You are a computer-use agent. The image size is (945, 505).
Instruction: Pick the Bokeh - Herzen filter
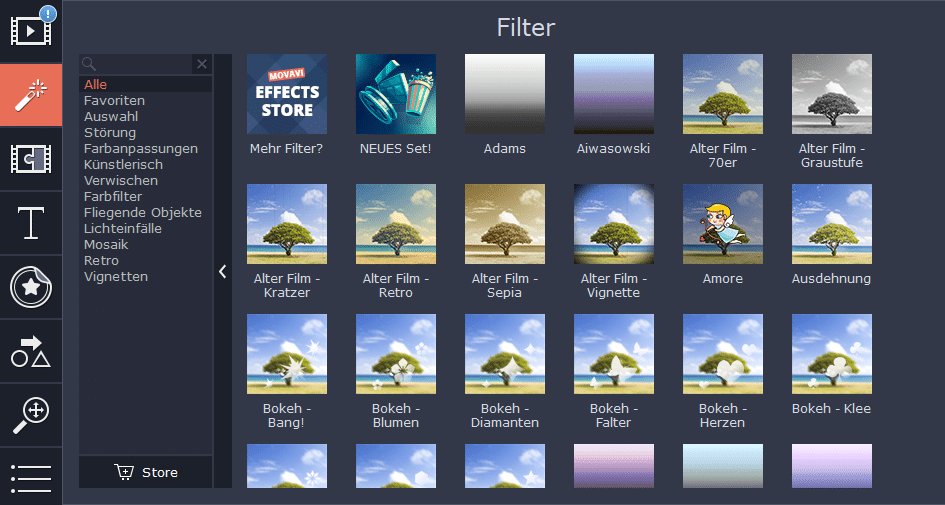click(x=723, y=354)
